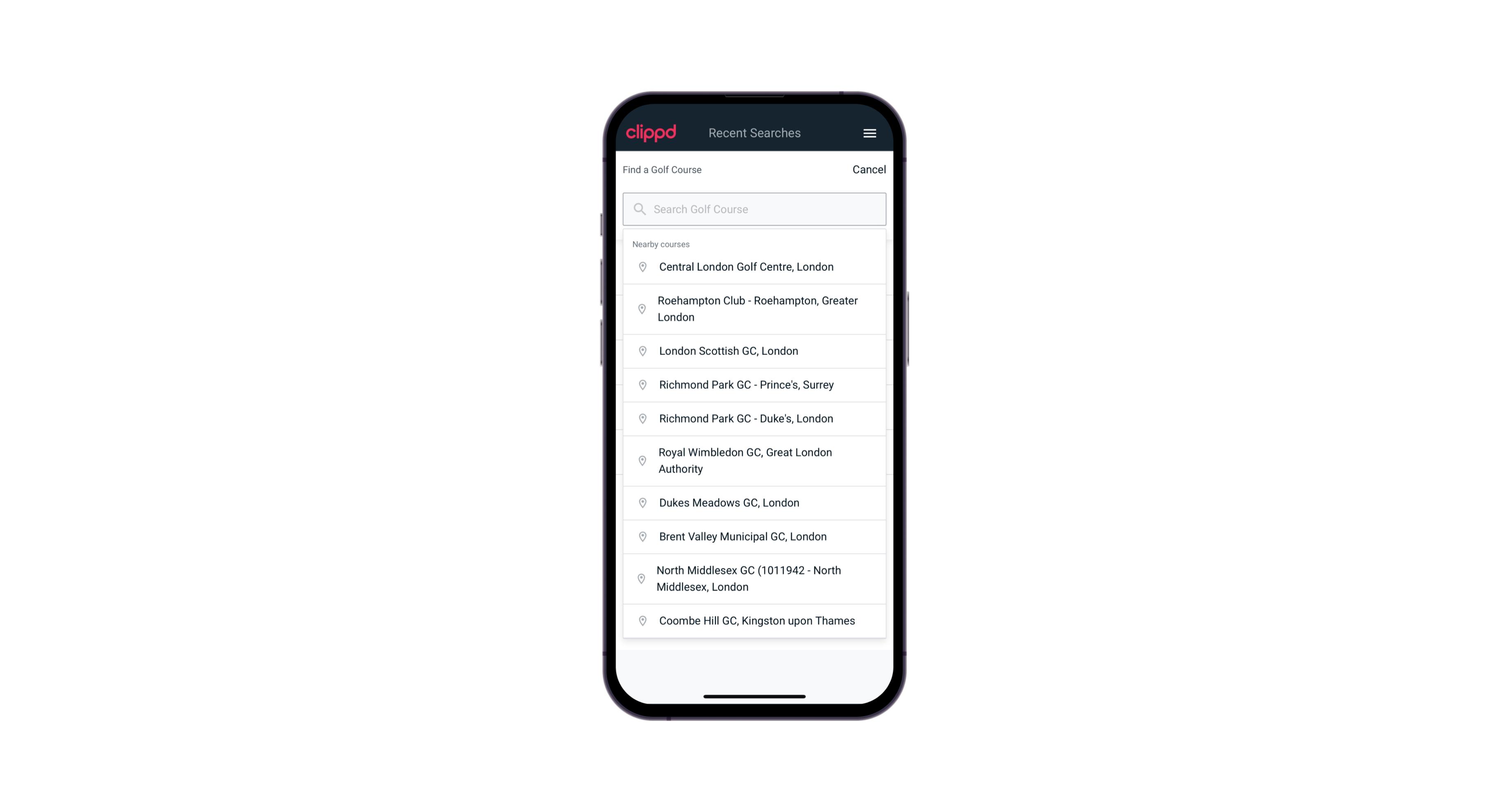This screenshot has width=1510, height=812.
Task: Select Brent Valley Municipal GC London
Action: (755, 536)
